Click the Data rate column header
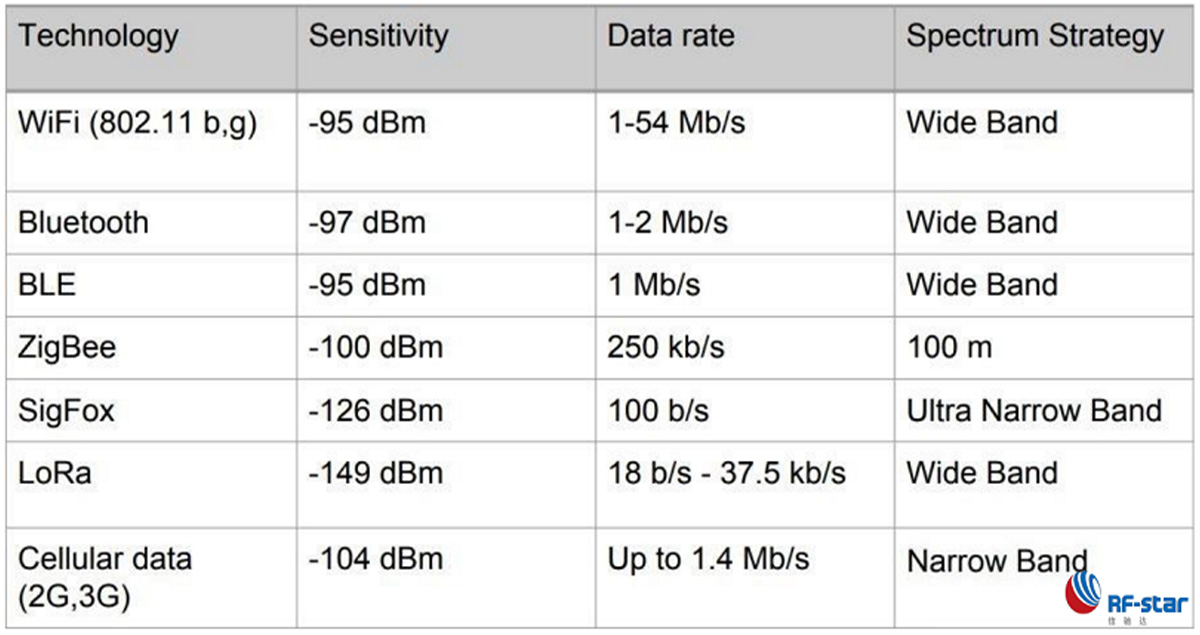Image resolution: width=1200 pixels, height=635 pixels. (x=671, y=36)
